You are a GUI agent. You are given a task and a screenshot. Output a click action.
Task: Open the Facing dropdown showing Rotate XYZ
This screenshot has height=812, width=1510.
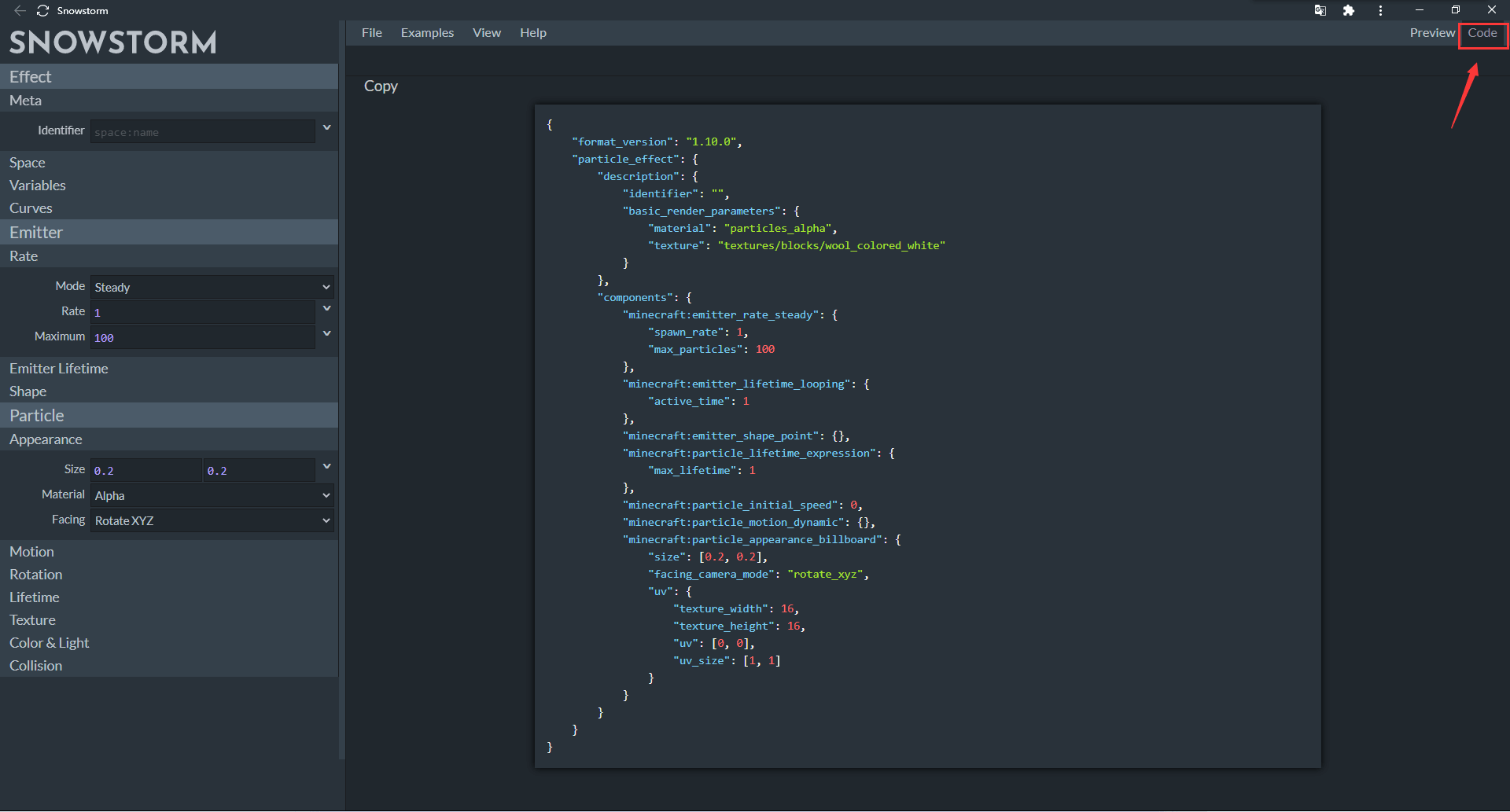[212, 521]
